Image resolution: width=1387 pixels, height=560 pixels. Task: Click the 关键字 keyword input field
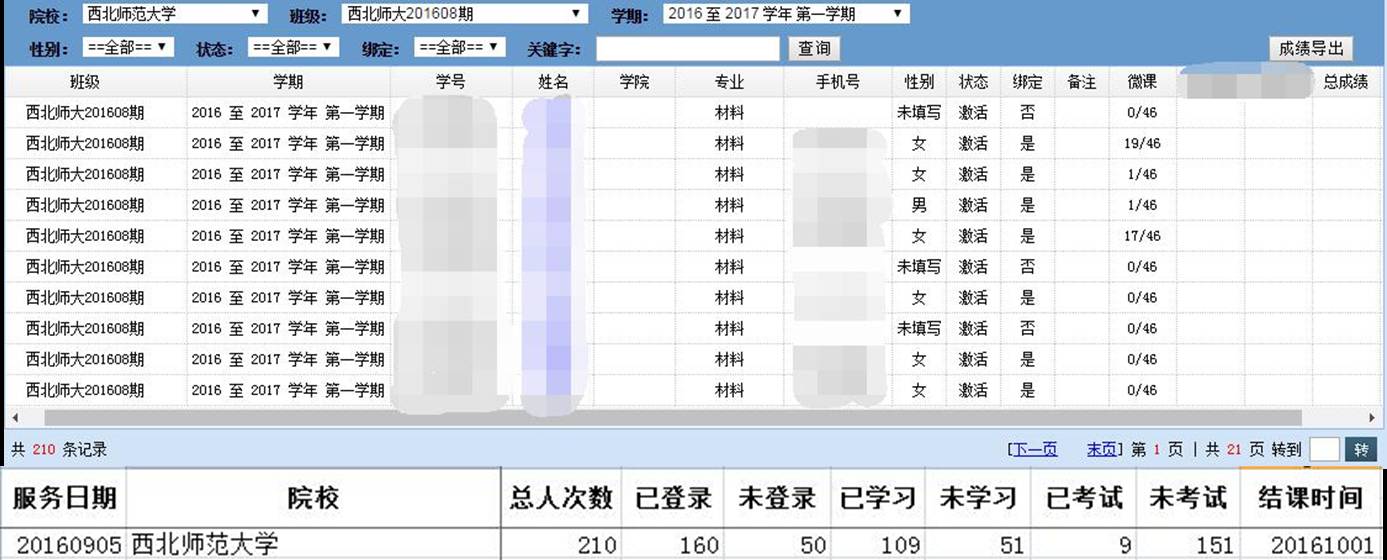(687, 48)
